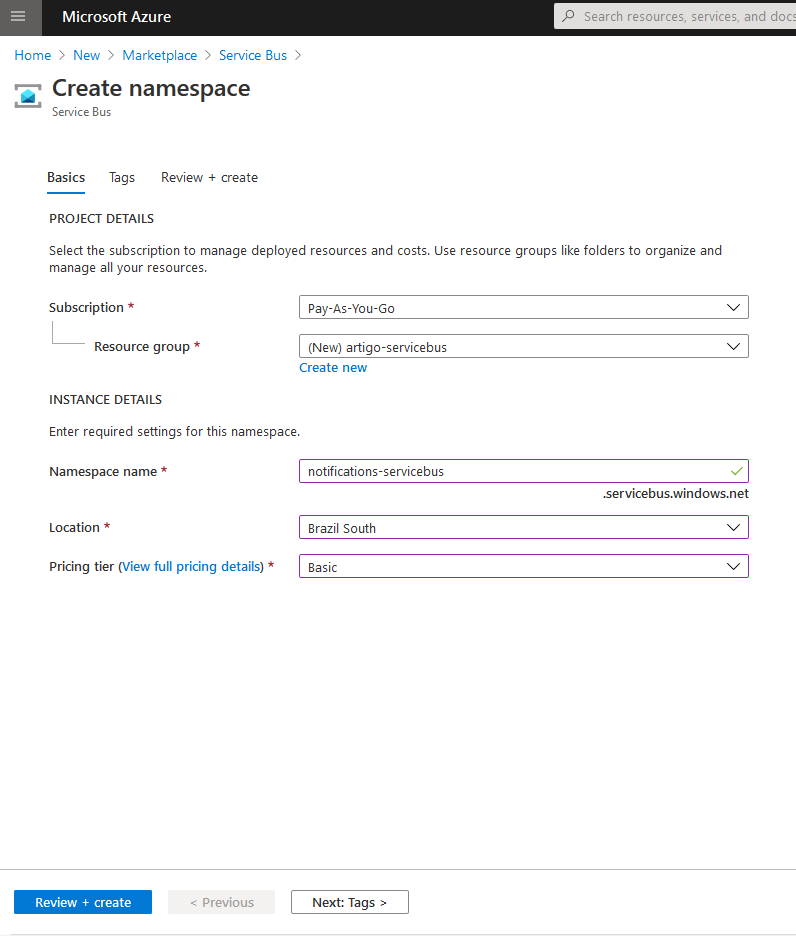796x936 pixels.
Task: Click the Service Bus namespace icon
Action: [x=28, y=96]
